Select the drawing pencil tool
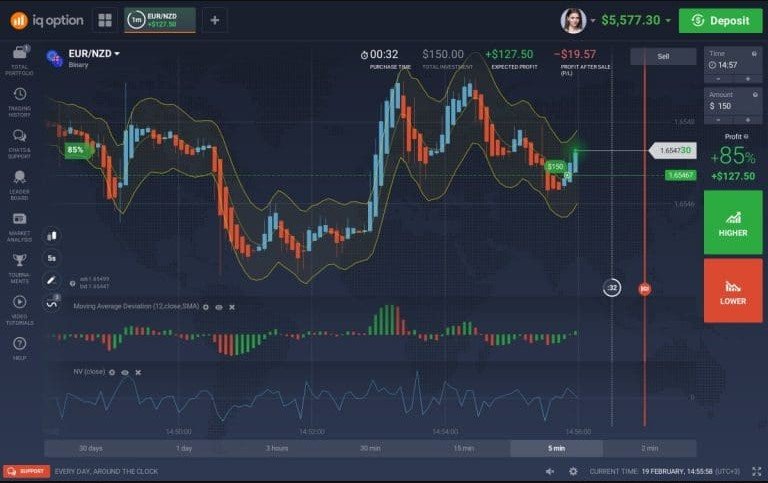The width and height of the screenshot is (768, 483). tap(52, 280)
